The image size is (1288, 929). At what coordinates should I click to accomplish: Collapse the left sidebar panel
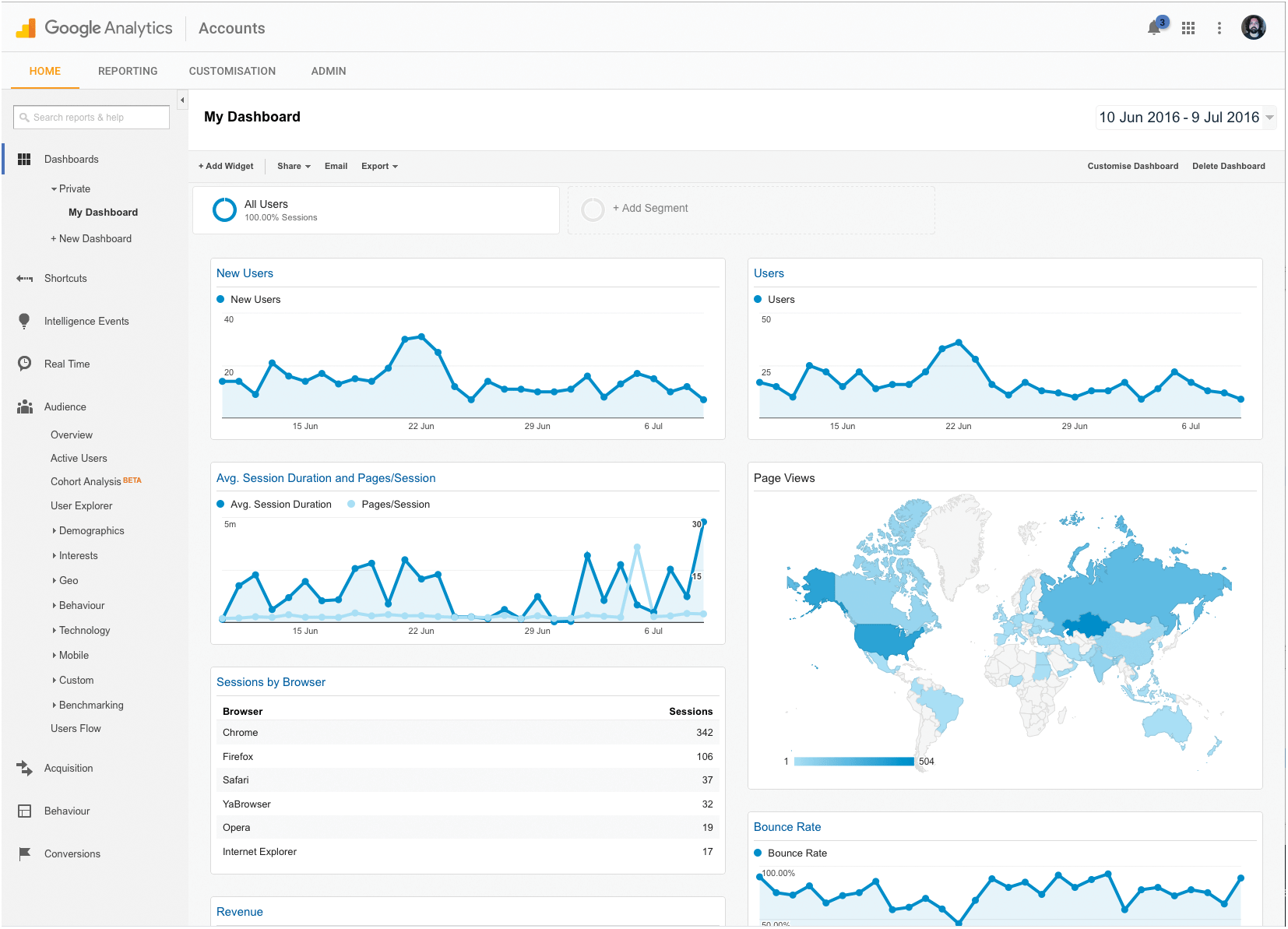(x=182, y=100)
